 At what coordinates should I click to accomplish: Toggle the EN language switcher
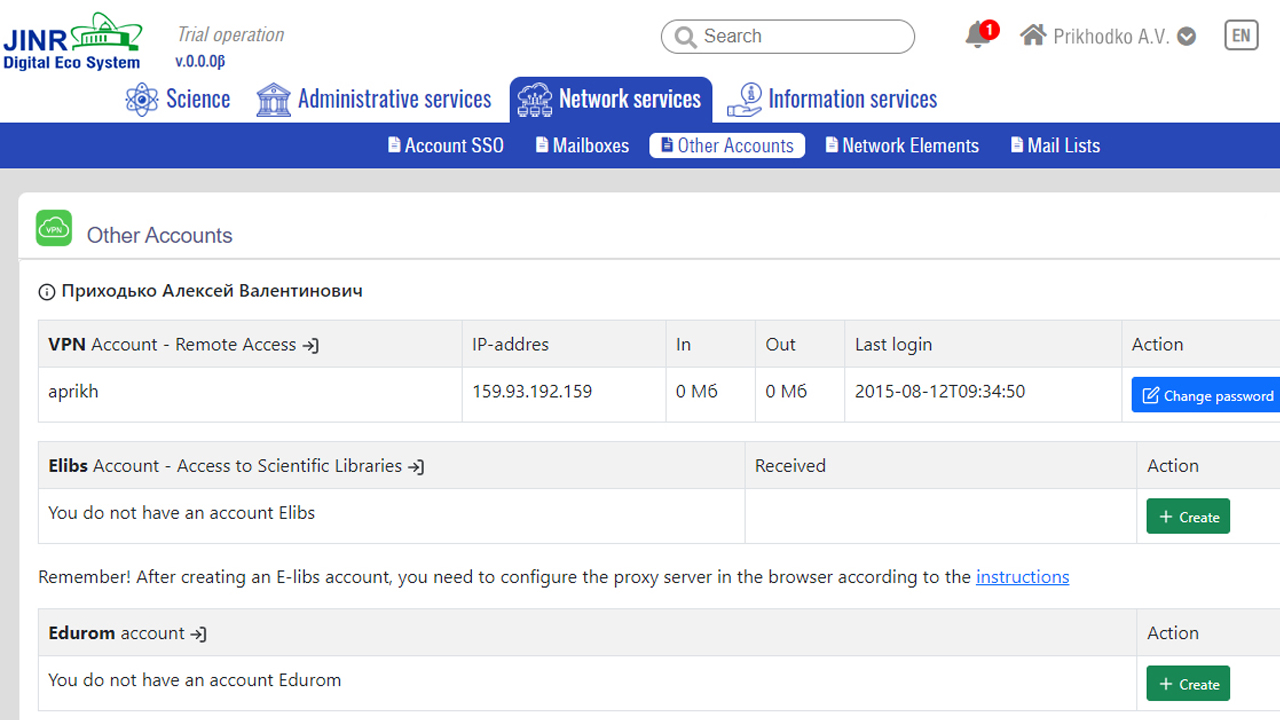pyautogui.click(x=1240, y=36)
